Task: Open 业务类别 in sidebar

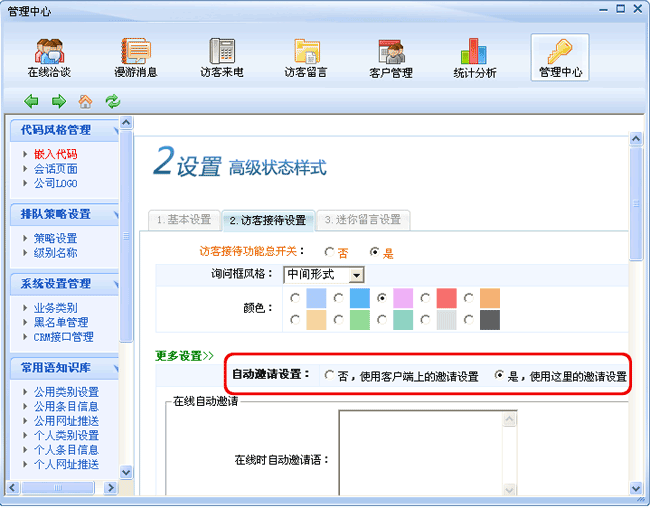Action: coord(56,308)
